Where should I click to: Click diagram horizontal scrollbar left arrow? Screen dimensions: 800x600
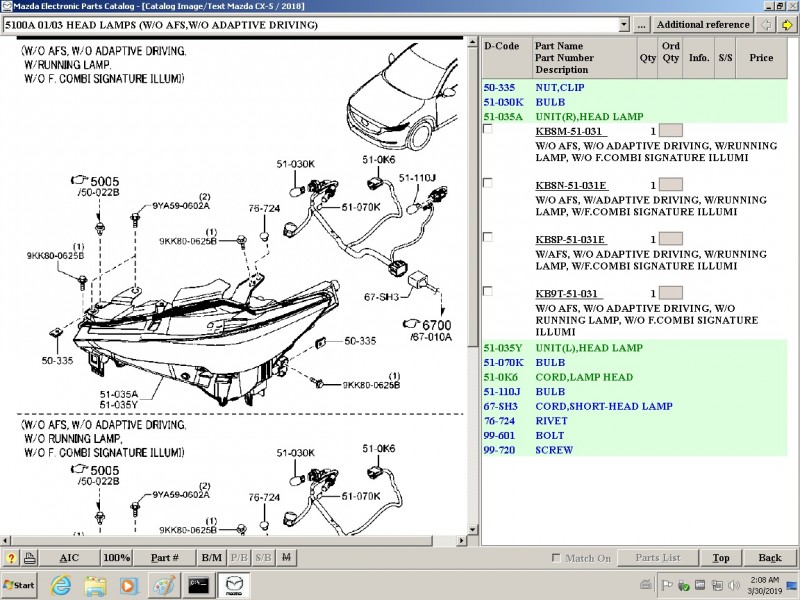(x=6, y=540)
